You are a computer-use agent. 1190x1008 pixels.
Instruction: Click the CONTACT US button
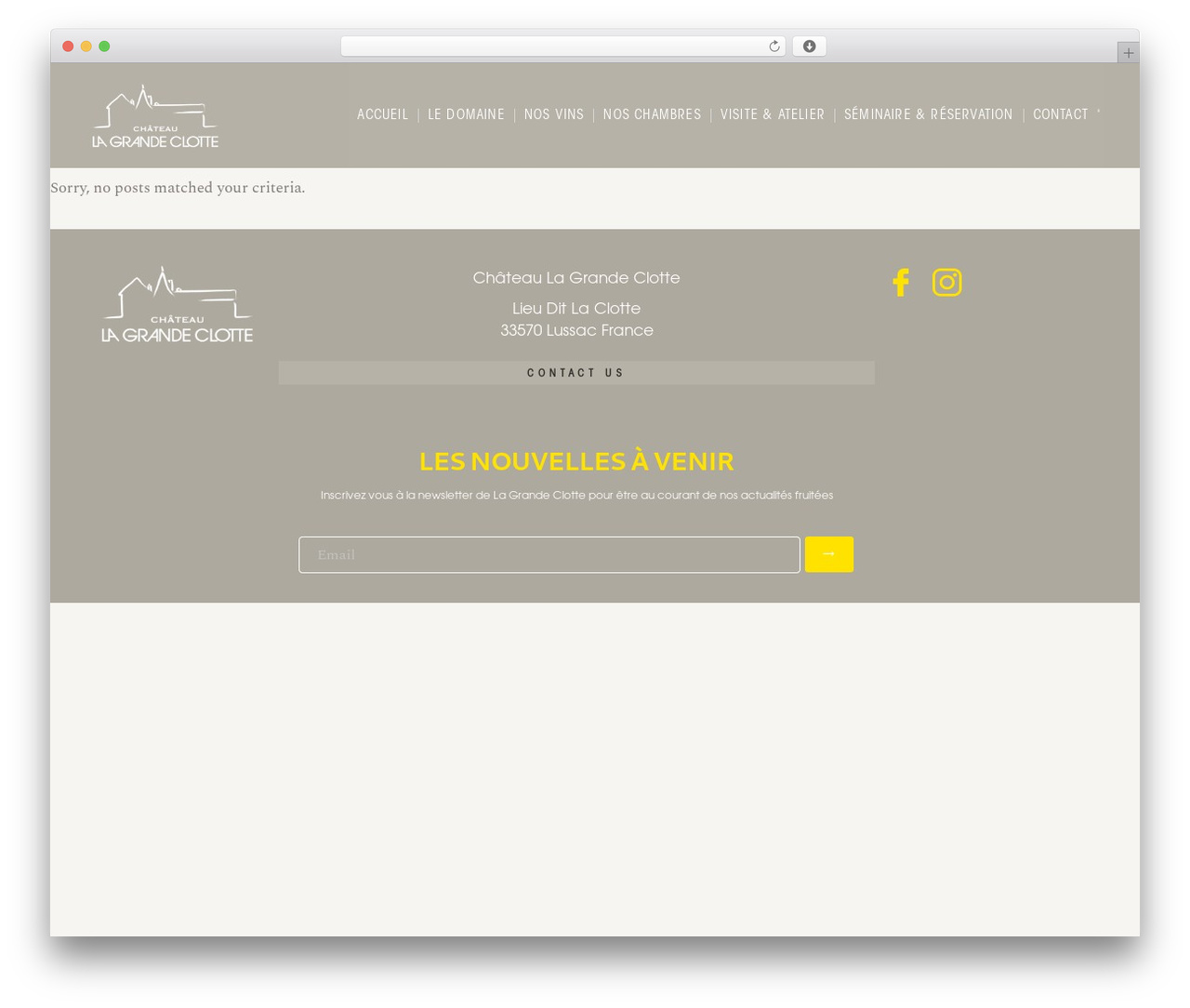pyautogui.click(x=576, y=373)
